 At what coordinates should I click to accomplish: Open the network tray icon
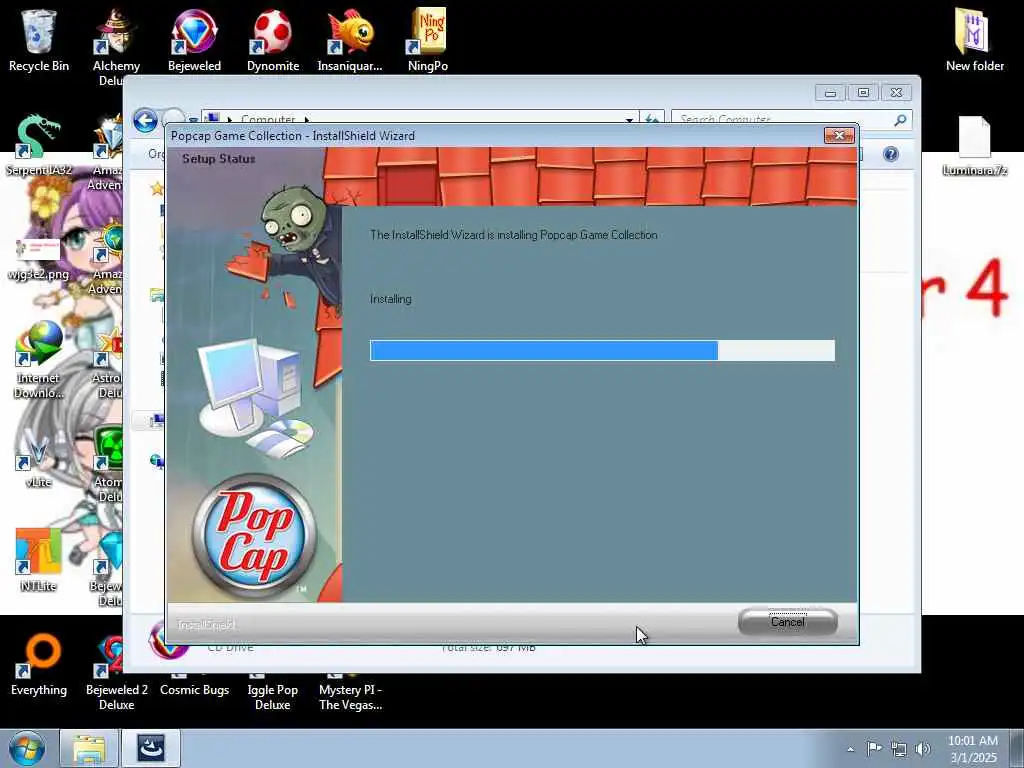point(899,749)
